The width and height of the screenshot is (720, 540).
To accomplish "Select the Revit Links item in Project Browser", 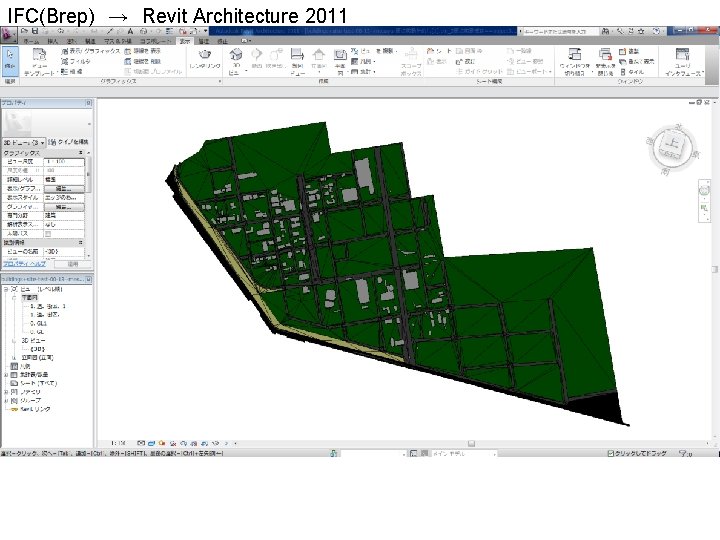I will click(x=35, y=409).
